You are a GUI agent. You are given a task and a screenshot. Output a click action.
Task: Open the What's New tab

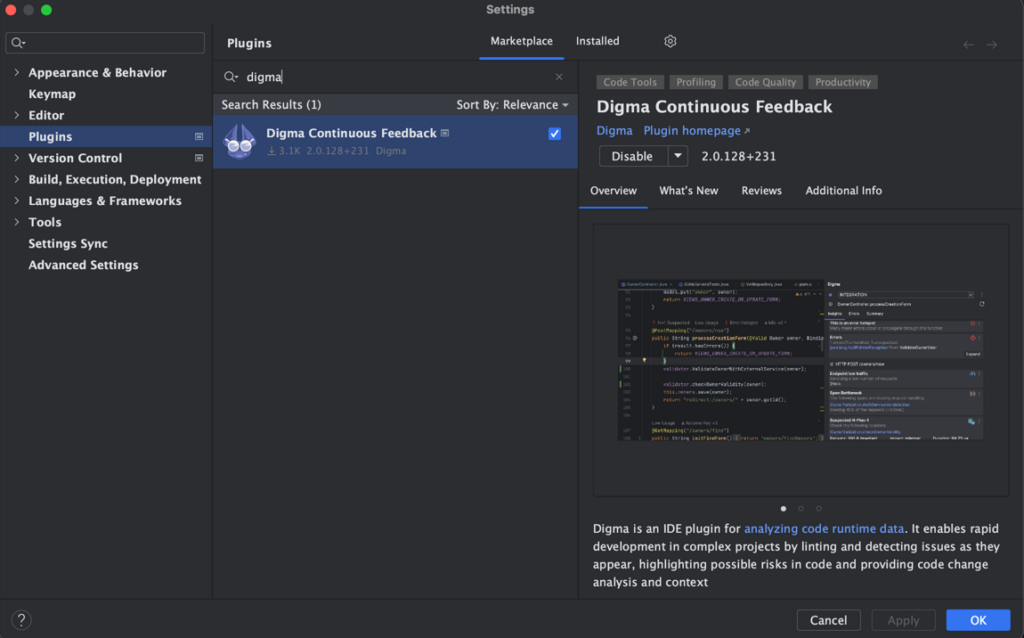pyautogui.click(x=688, y=191)
